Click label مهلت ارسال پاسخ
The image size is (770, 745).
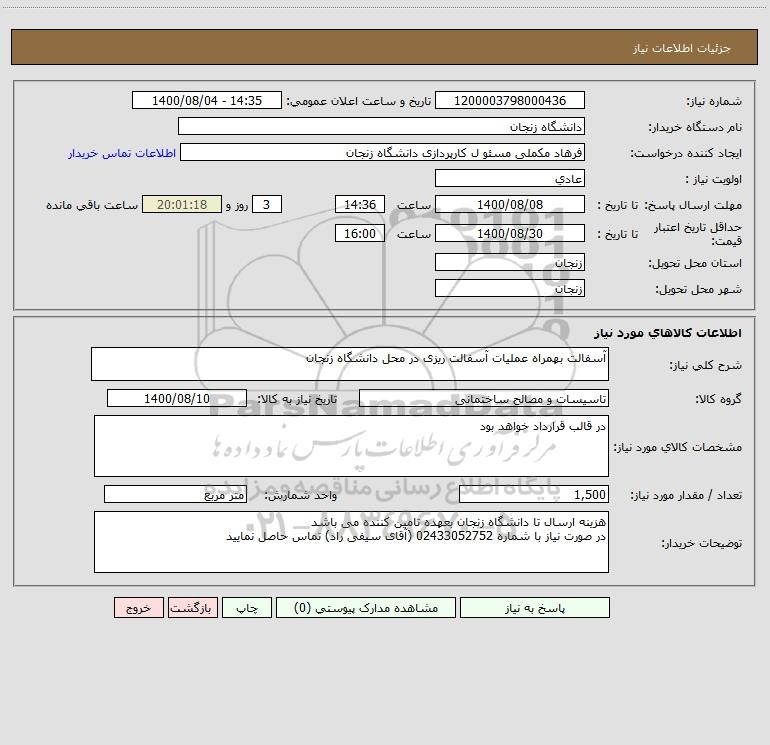[693, 205]
